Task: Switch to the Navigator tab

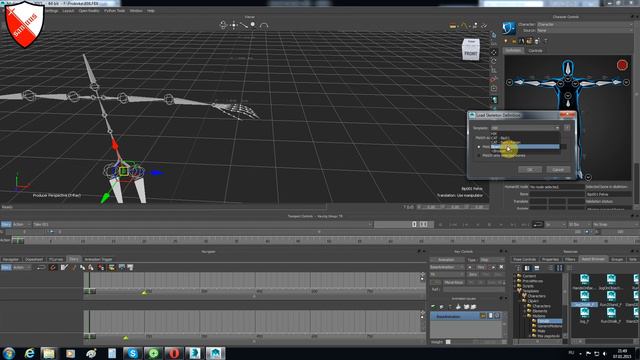Action: tap(11, 259)
